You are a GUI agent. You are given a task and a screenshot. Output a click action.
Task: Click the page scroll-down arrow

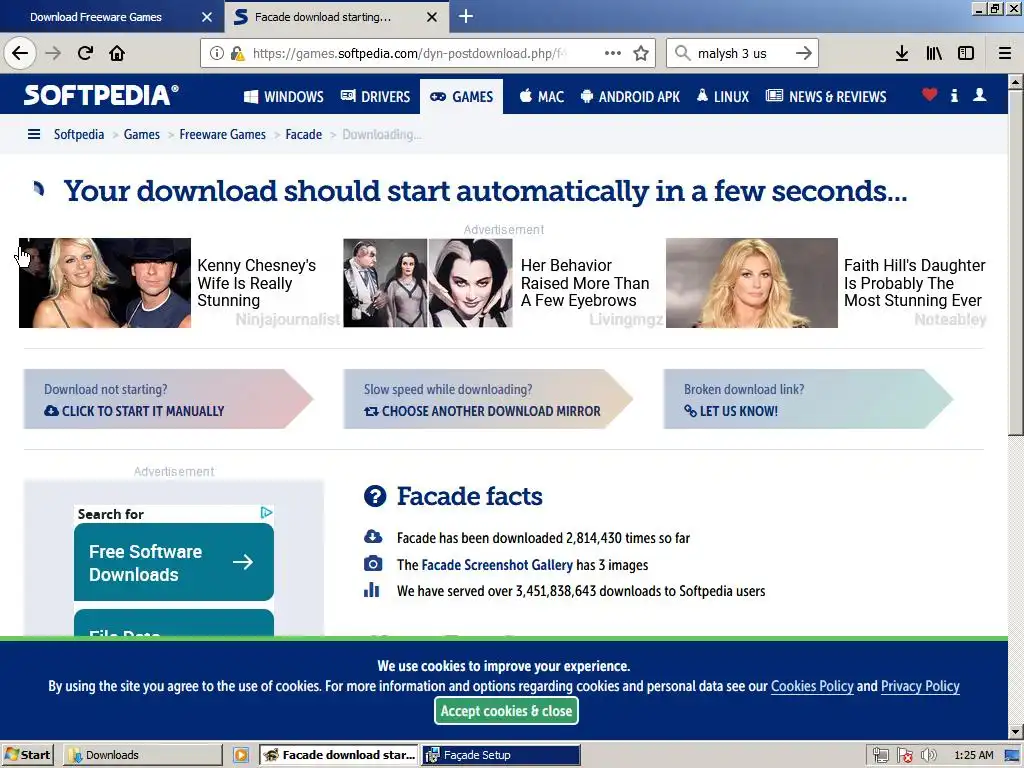pos(1015,731)
